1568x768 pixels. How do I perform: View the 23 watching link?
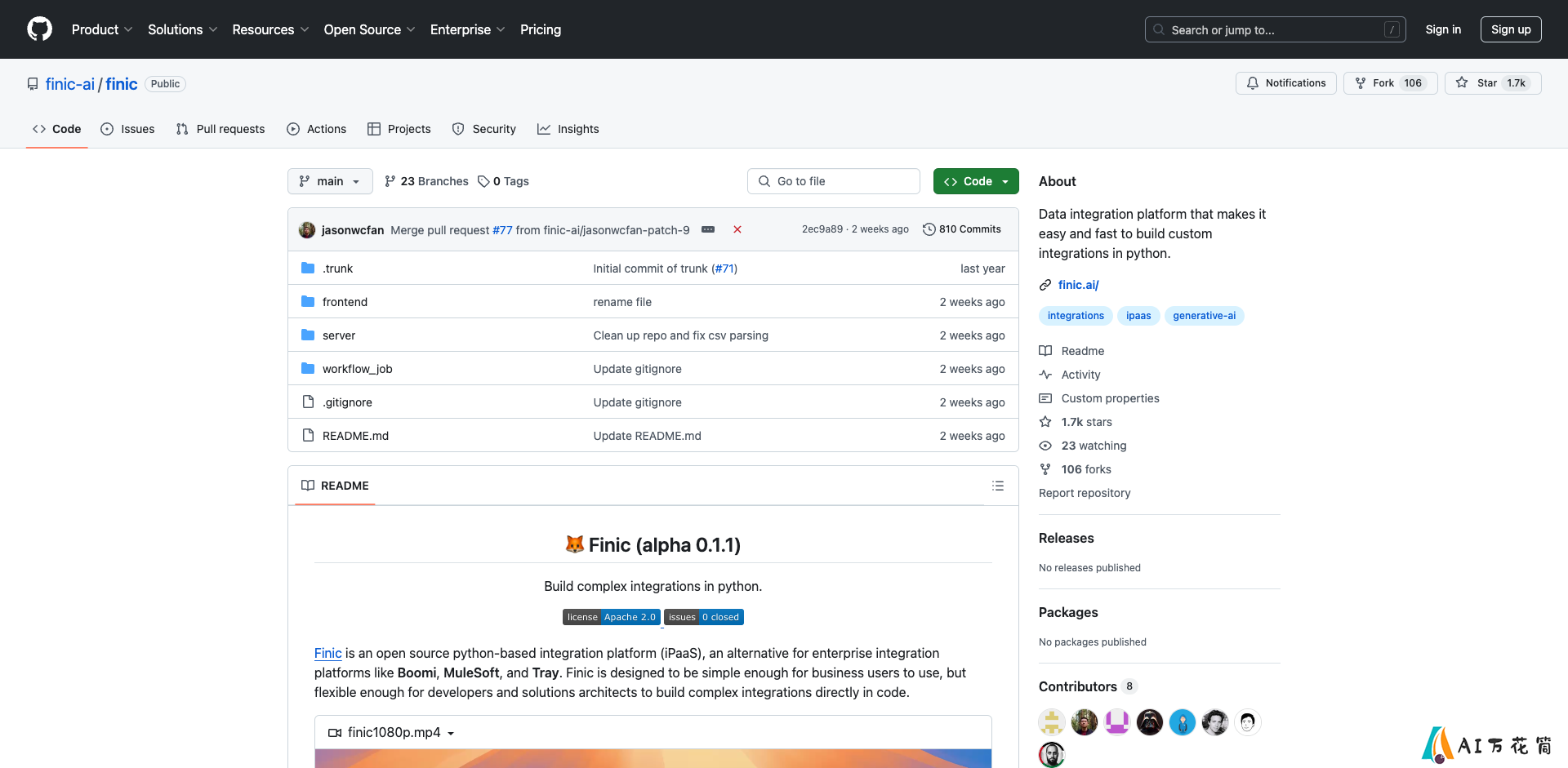click(1083, 446)
